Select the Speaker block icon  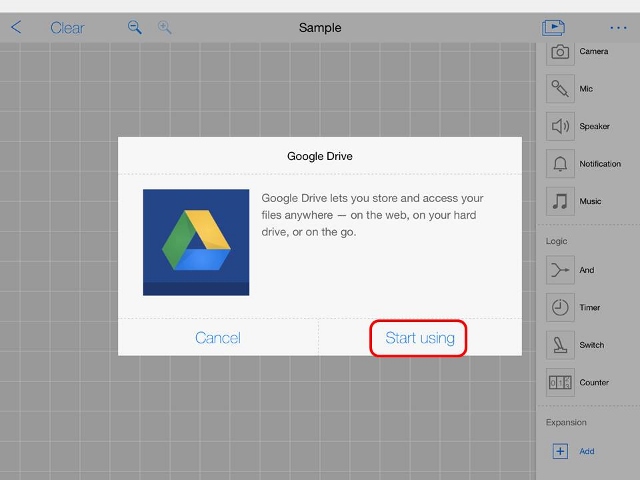pos(560,126)
